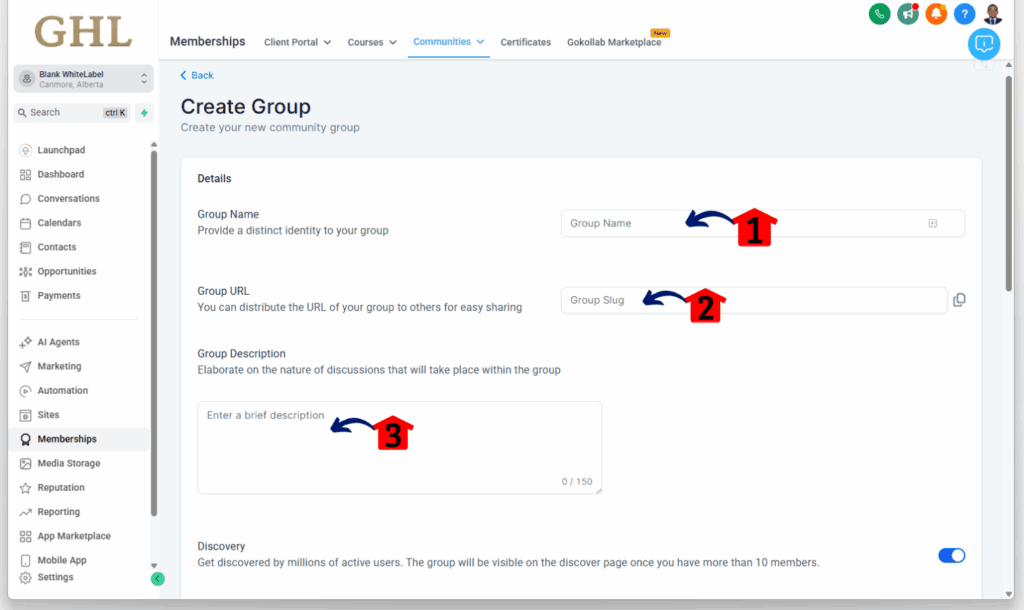The width and height of the screenshot is (1024, 610).
Task: Click the green phone dialer icon
Action: tap(879, 14)
